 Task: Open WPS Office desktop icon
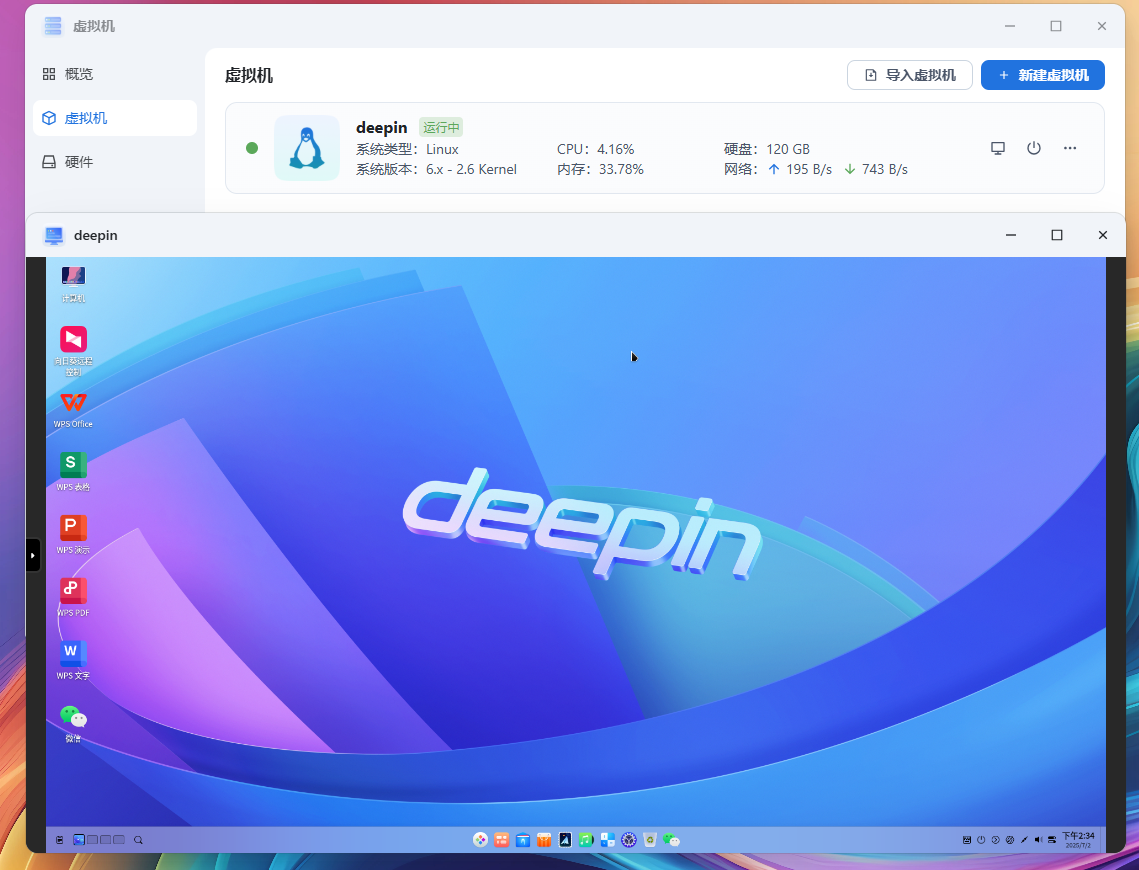(x=73, y=404)
